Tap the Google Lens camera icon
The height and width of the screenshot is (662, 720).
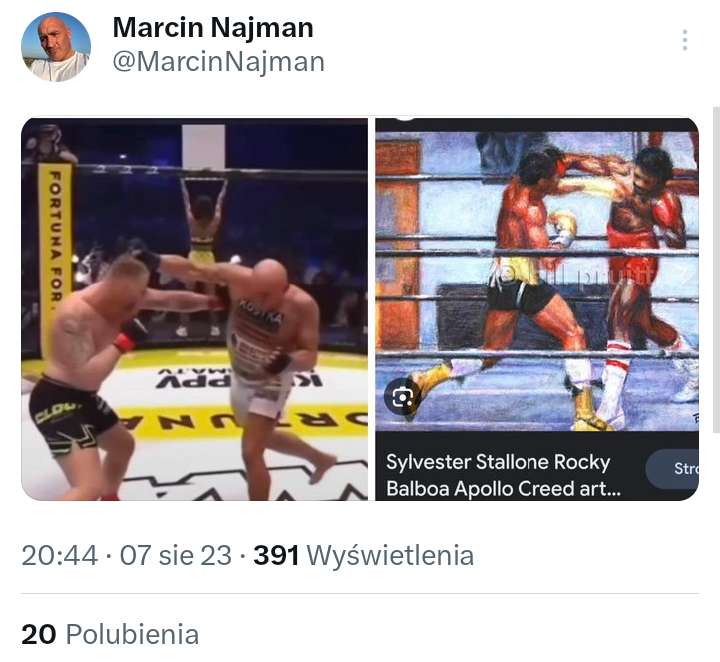coord(403,397)
